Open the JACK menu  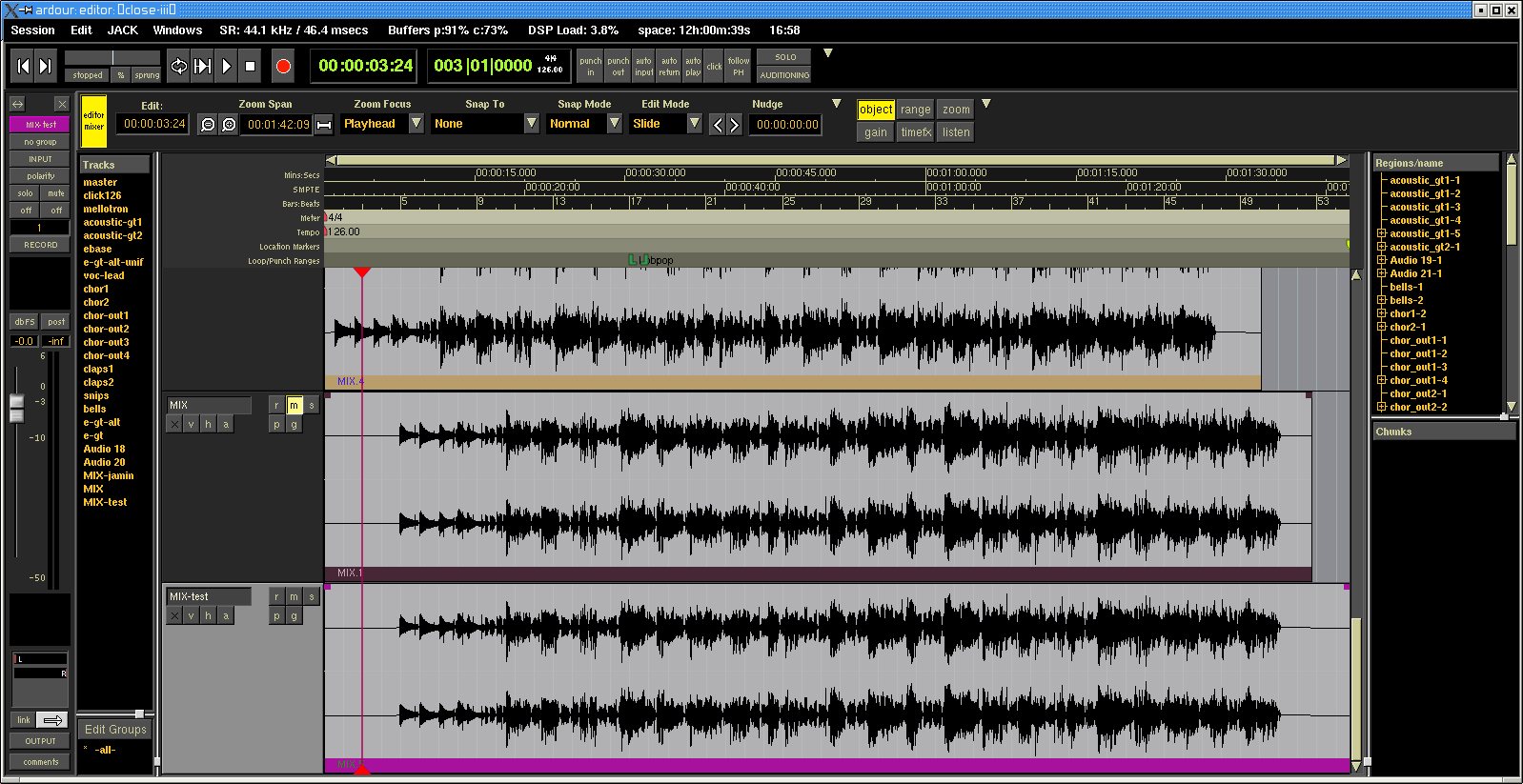coord(122,30)
